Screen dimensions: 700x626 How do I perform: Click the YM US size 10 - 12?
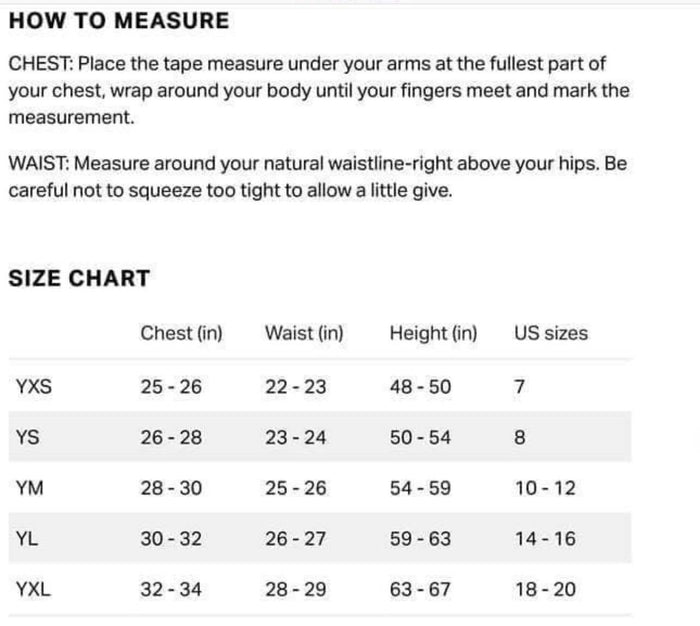(x=545, y=488)
